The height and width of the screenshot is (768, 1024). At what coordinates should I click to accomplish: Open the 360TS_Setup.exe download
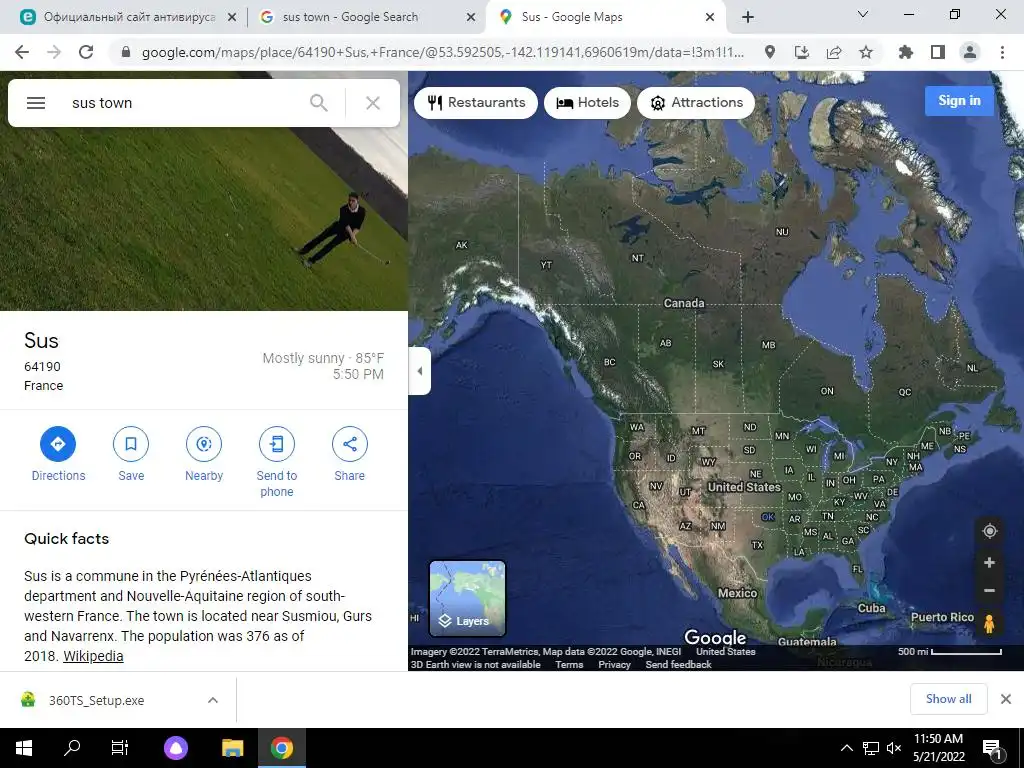[x=96, y=700]
